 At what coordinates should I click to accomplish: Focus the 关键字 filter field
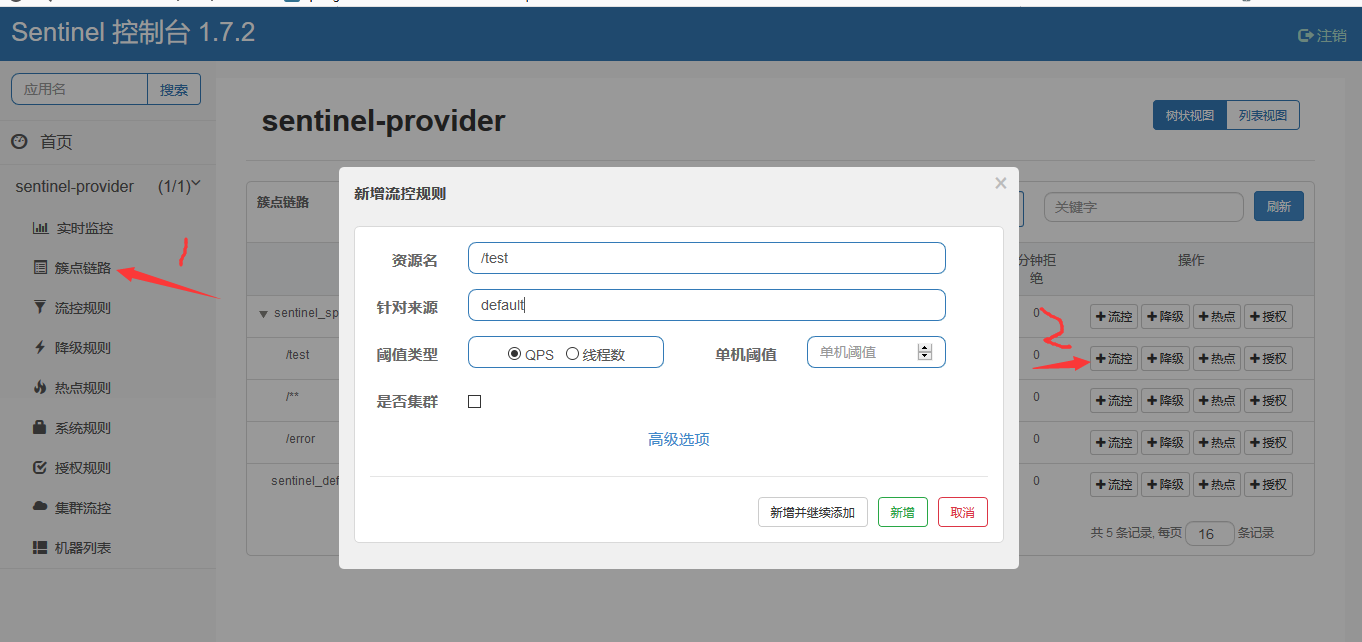coord(1144,207)
